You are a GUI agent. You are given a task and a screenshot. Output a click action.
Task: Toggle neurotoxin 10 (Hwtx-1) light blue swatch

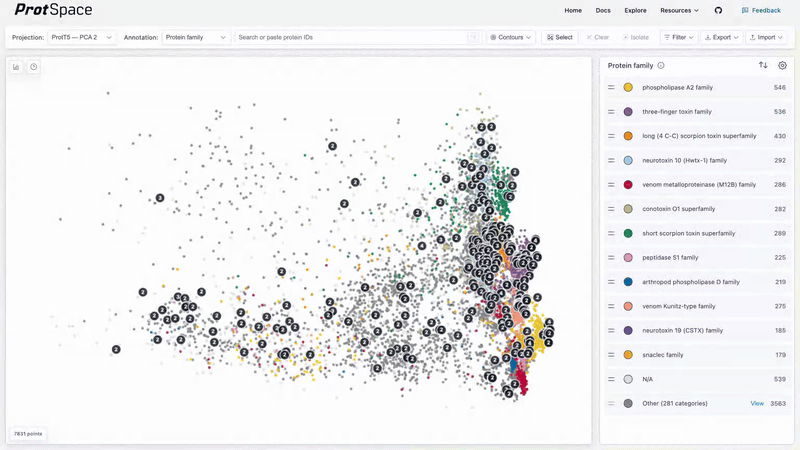pyautogui.click(x=628, y=160)
